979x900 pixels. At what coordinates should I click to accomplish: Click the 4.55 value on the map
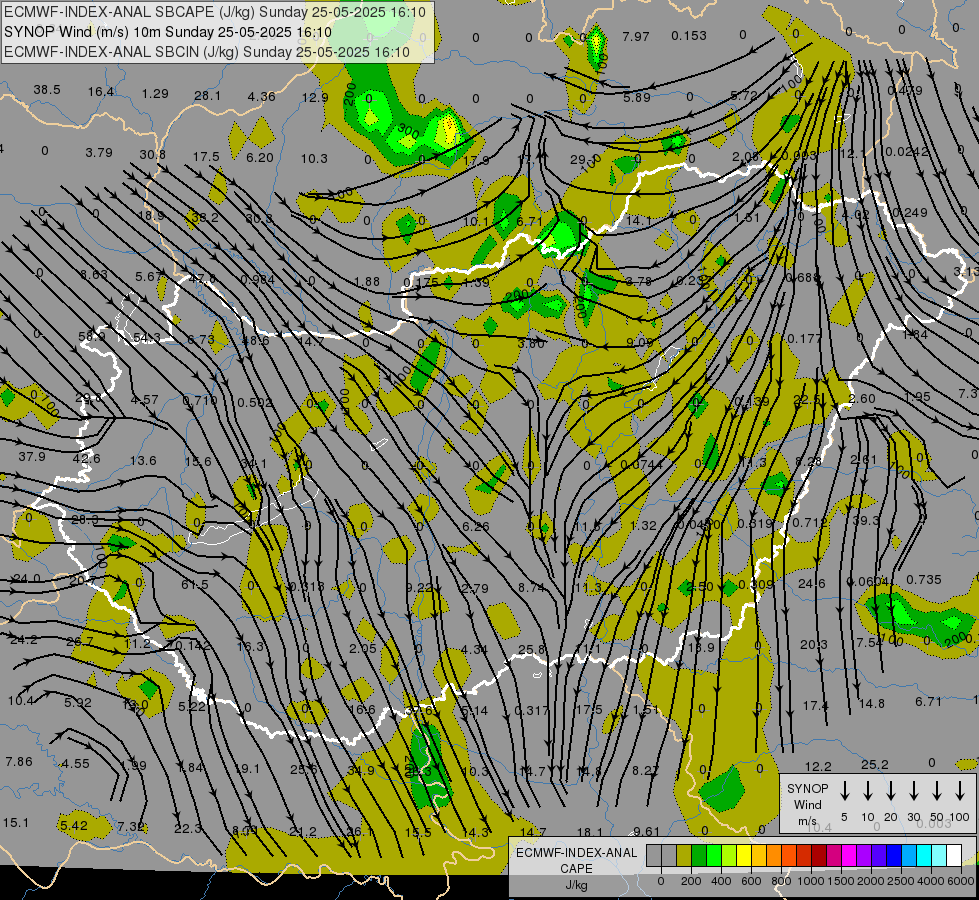75,763
